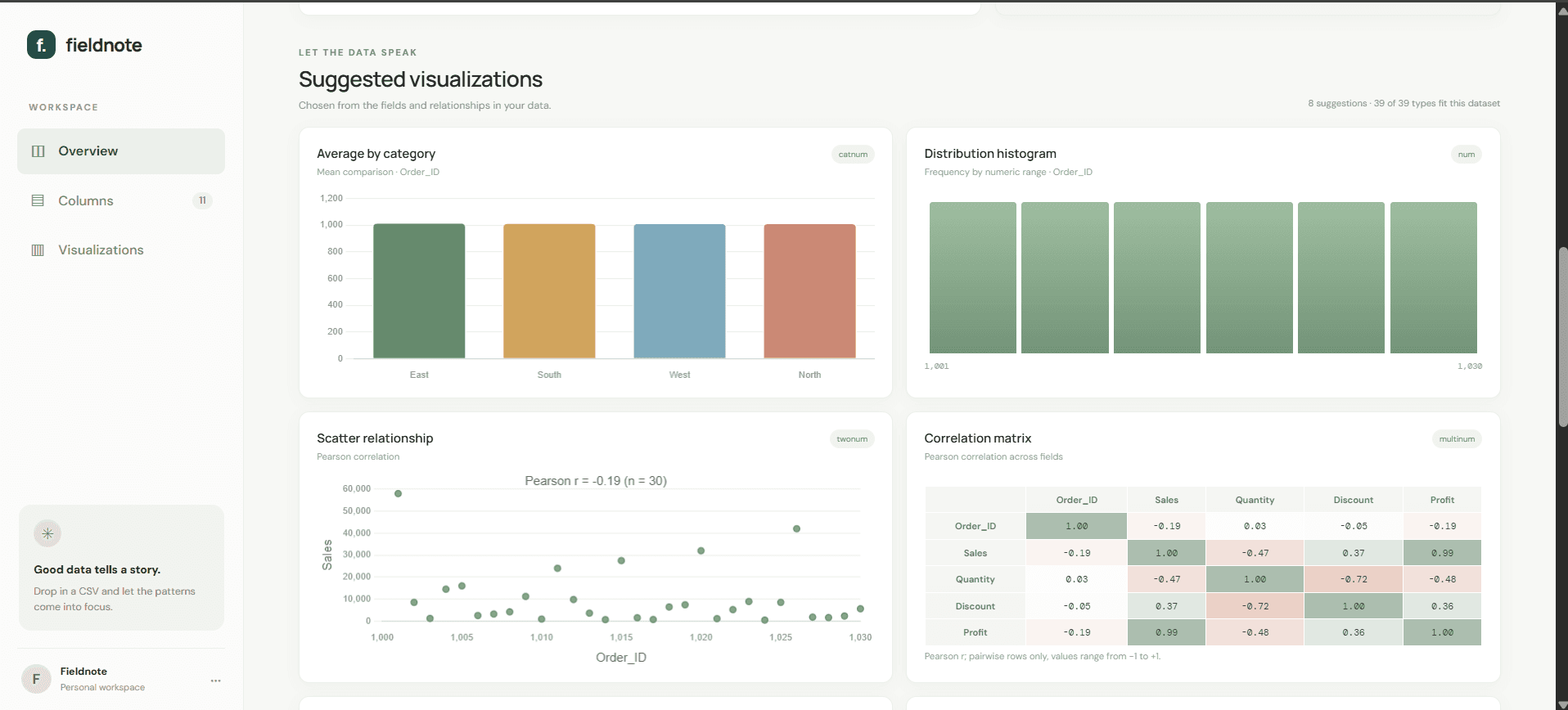Viewport: 1568px width, 710px height.
Task: Select the North bar in the chart
Action: 809,291
